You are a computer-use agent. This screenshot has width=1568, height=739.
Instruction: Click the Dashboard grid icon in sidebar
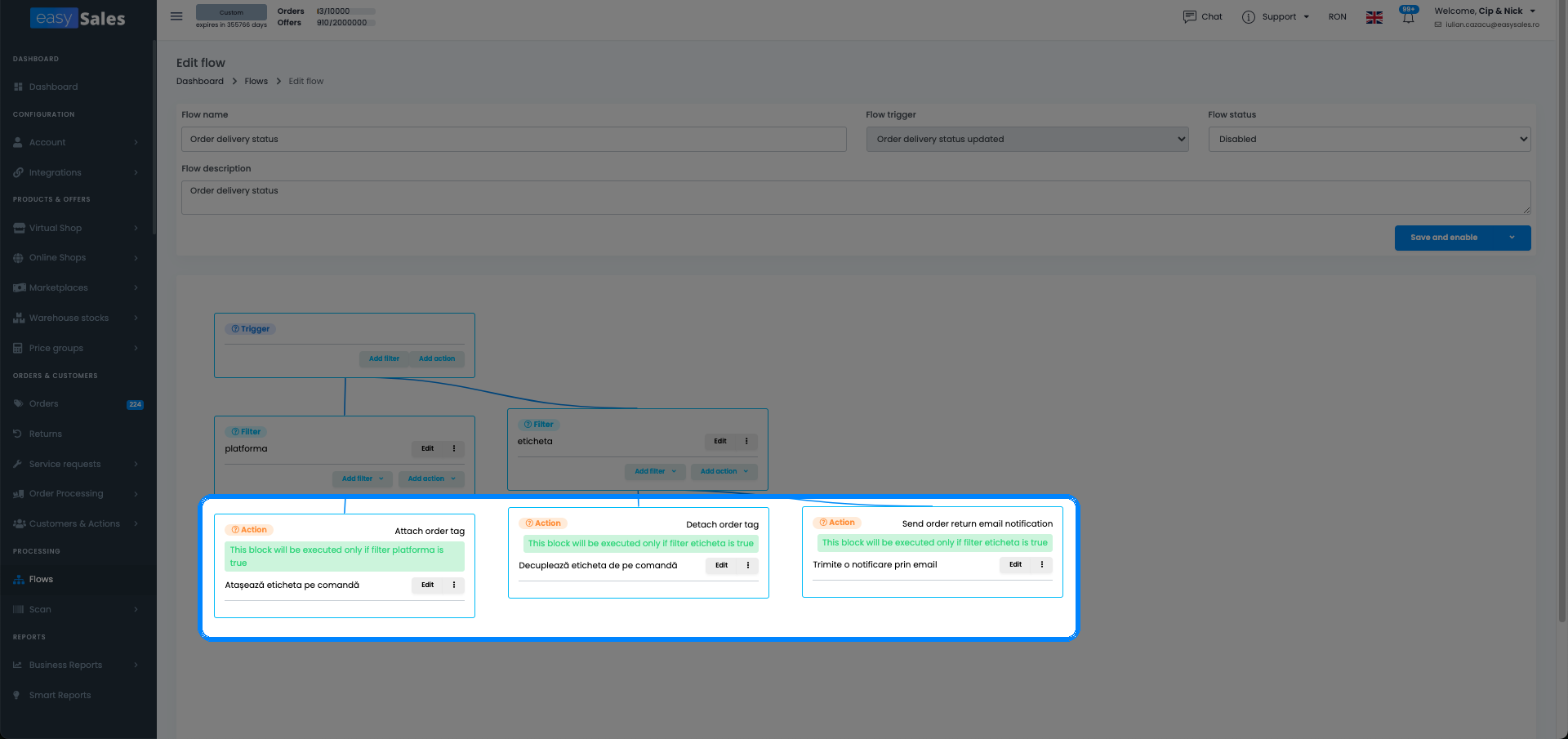pyautogui.click(x=18, y=87)
